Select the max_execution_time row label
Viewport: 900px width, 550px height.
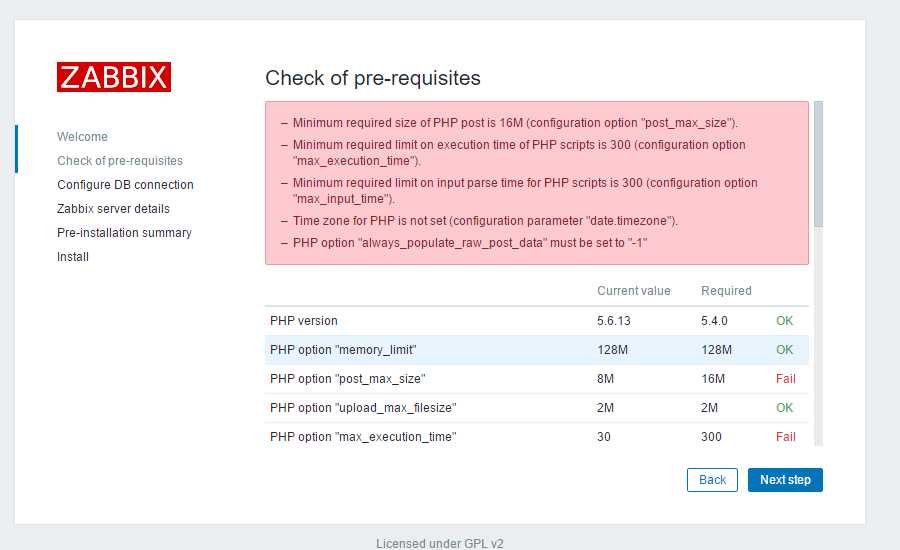click(x=363, y=437)
